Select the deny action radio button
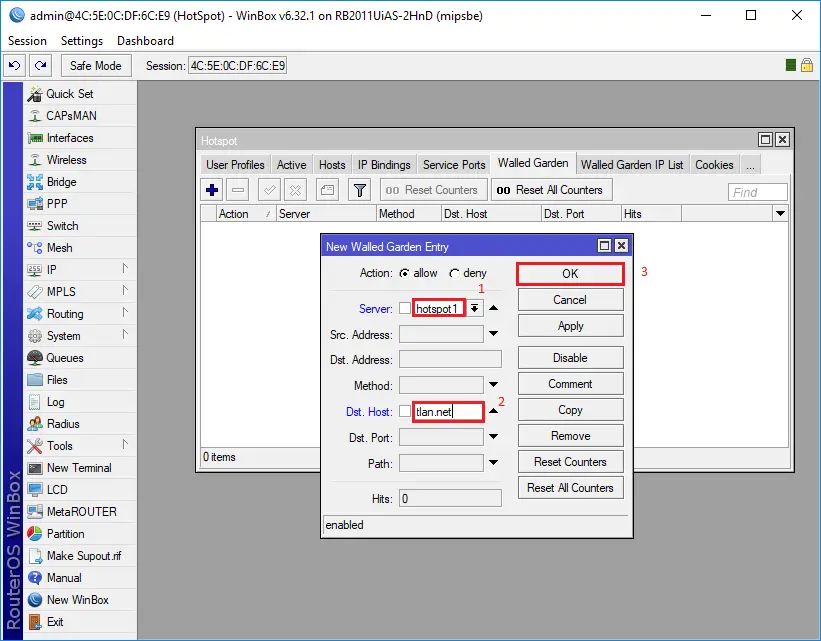This screenshot has height=641, width=821. pos(454,273)
